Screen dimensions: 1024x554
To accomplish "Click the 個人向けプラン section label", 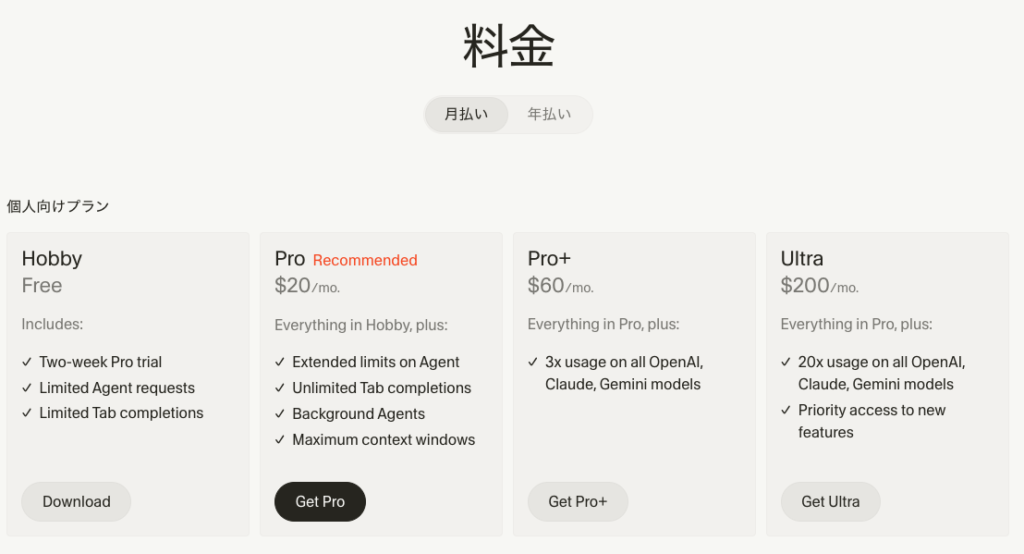I will pos(58,206).
